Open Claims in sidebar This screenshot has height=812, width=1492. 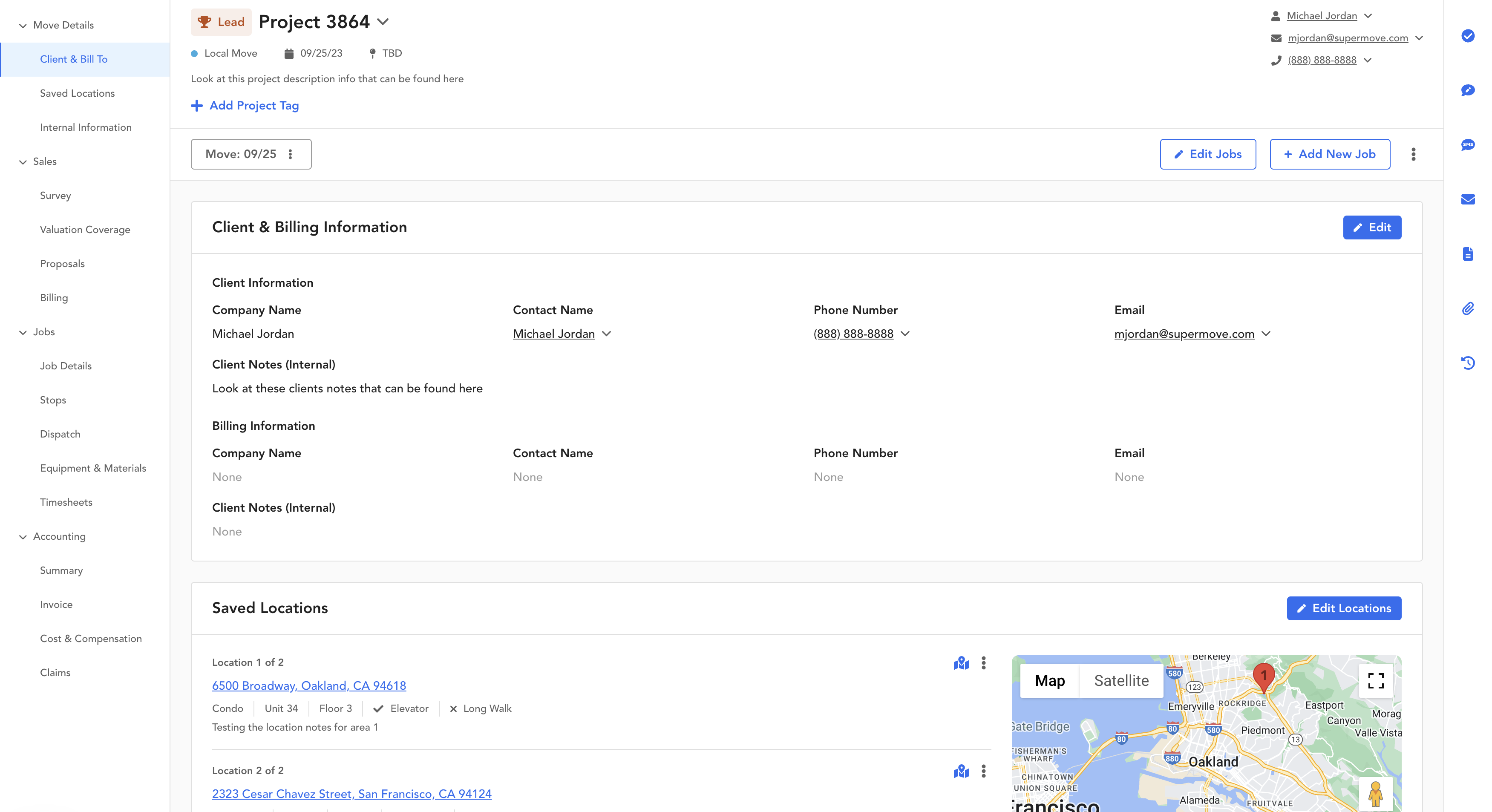point(55,673)
